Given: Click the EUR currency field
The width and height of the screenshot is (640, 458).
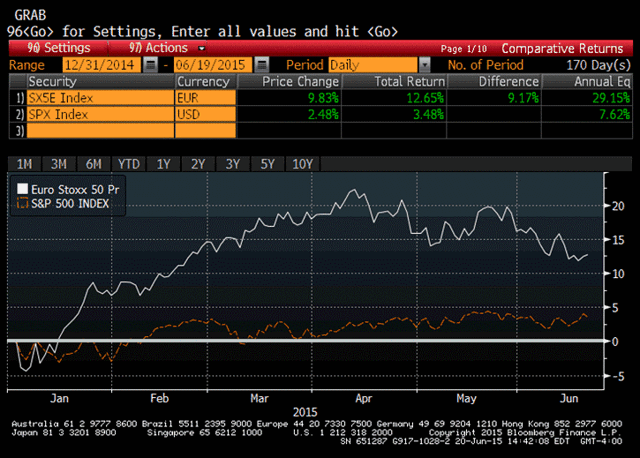Looking at the screenshot, I should pos(205,98).
